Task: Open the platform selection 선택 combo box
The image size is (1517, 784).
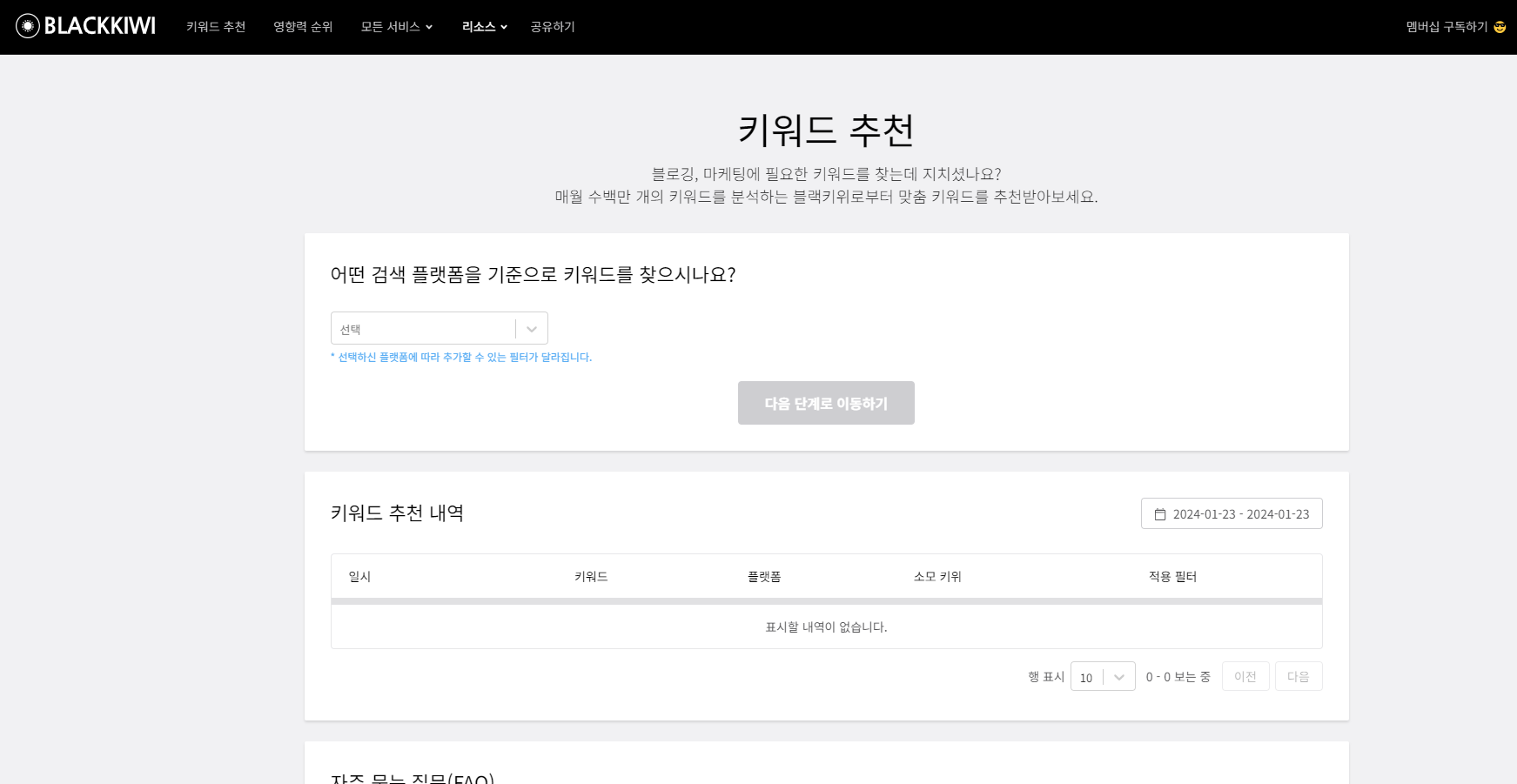Action: [426, 328]
